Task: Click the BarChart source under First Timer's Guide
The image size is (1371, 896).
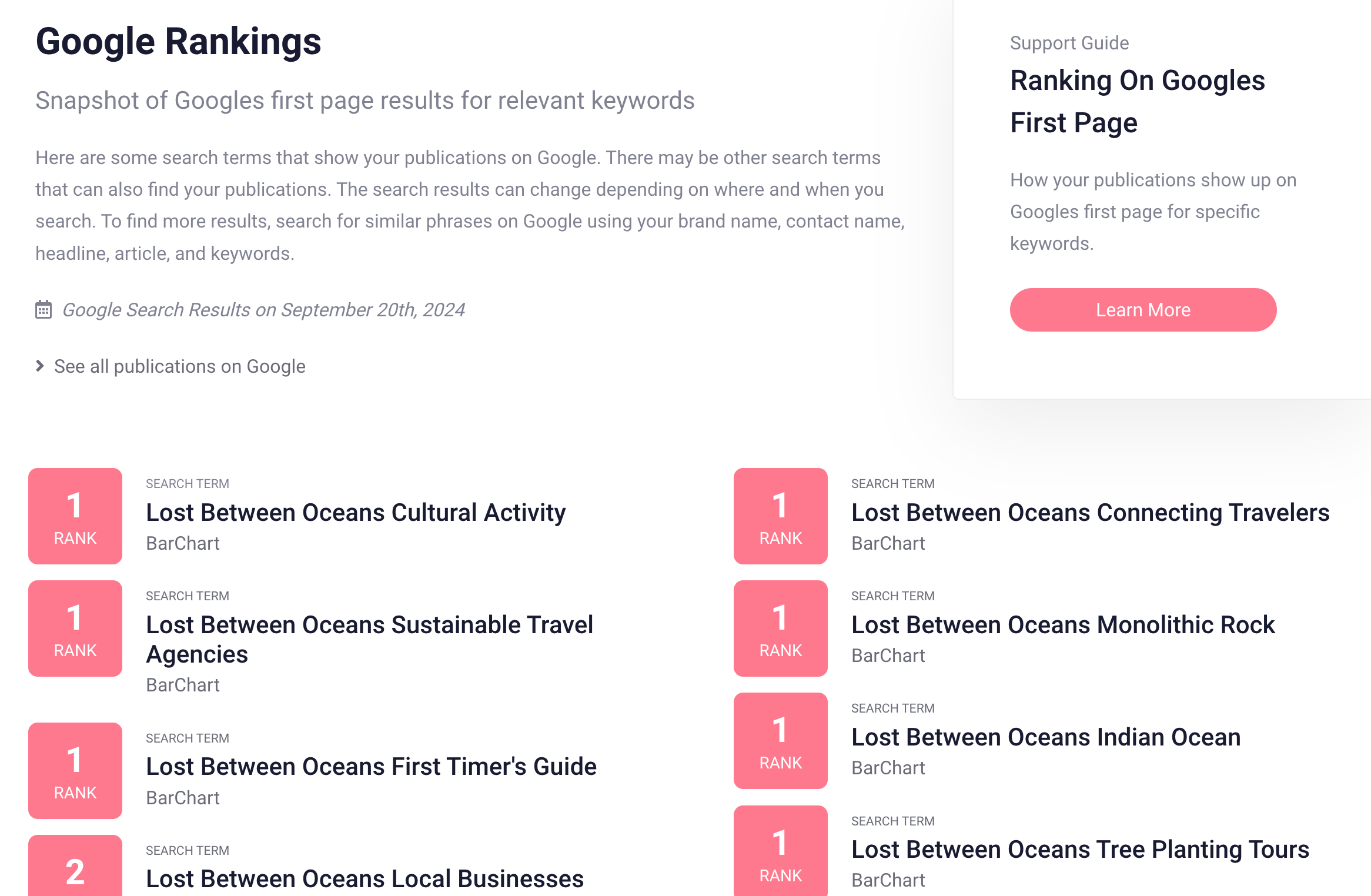Action: pyautogui.click(x=182, y=798)
